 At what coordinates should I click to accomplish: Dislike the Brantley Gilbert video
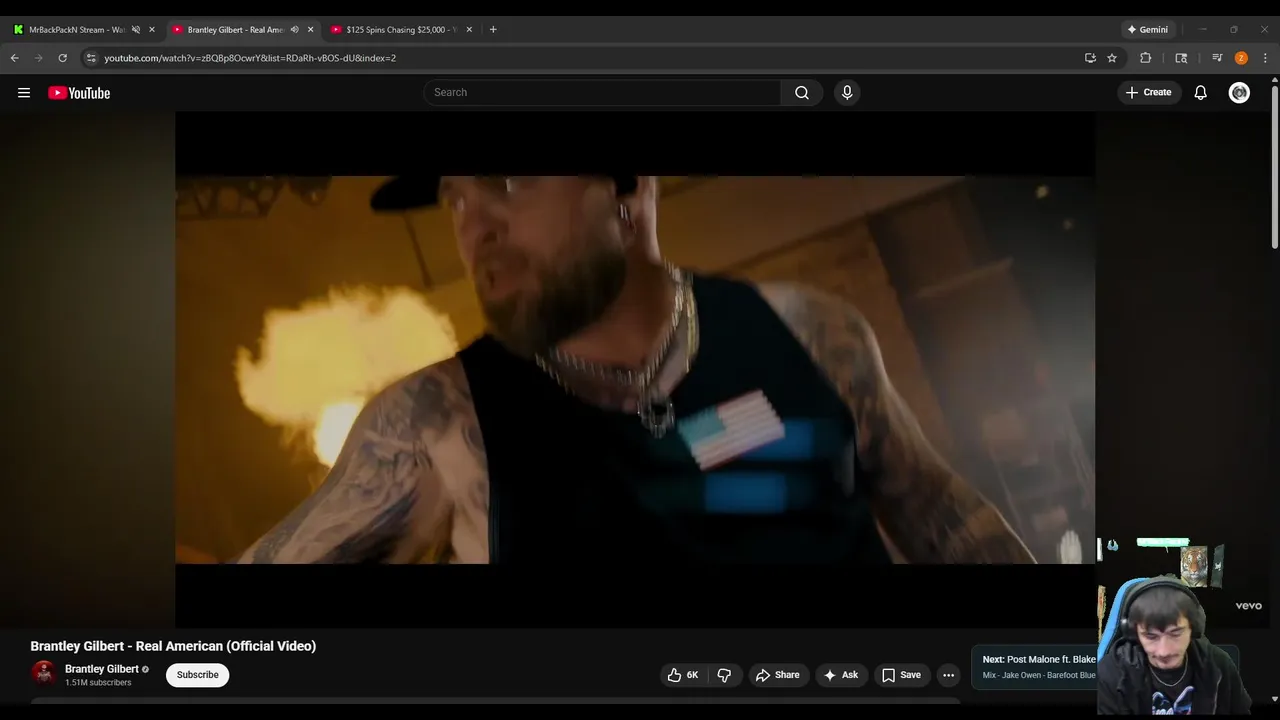(x=724, y=675)
